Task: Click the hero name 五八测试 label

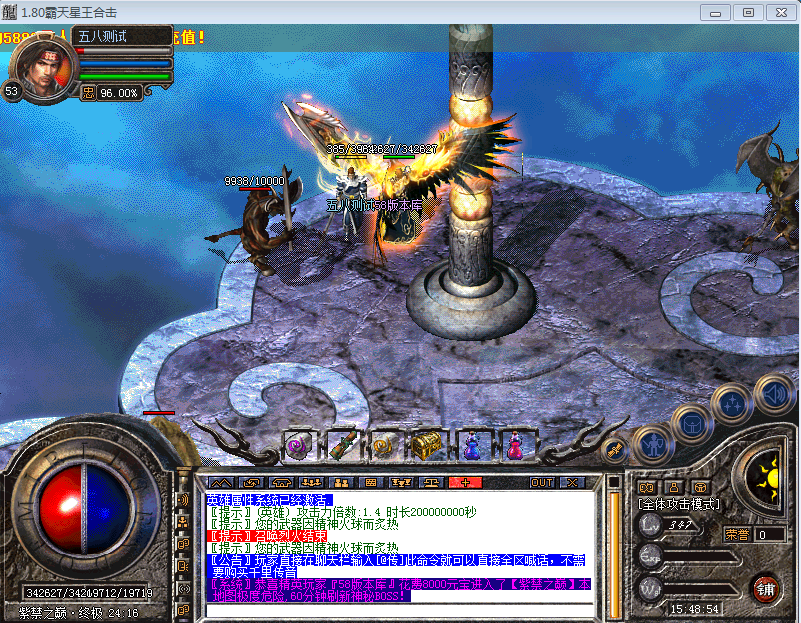Action: (x=102, y=36)
